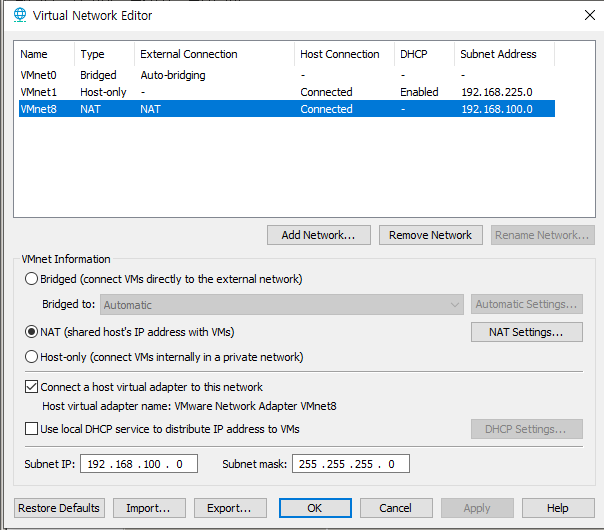Click the Type column header

click(x=104, y=54)
